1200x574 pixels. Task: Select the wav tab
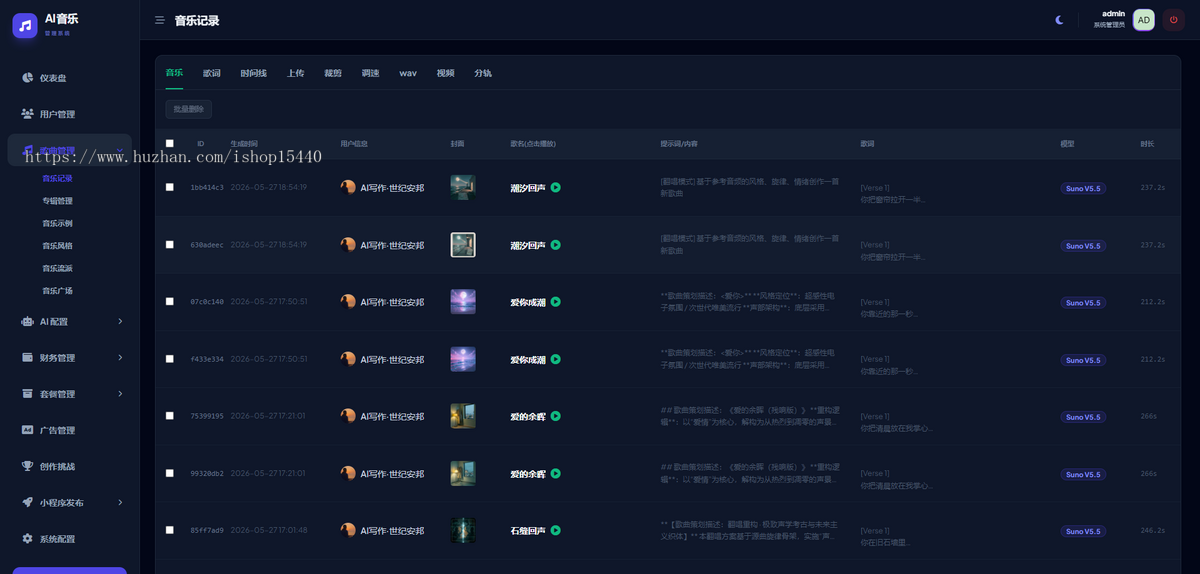coord(408,73)
